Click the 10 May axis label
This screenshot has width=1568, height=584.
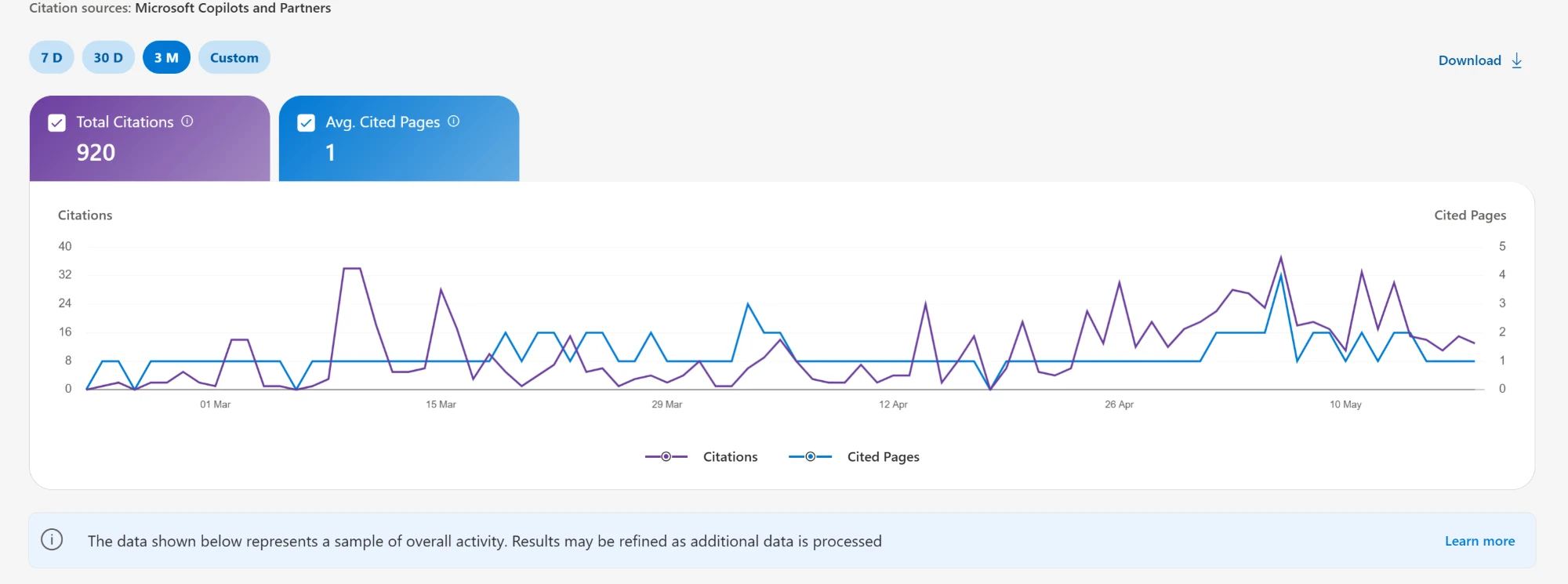[x=1345, y=404]
